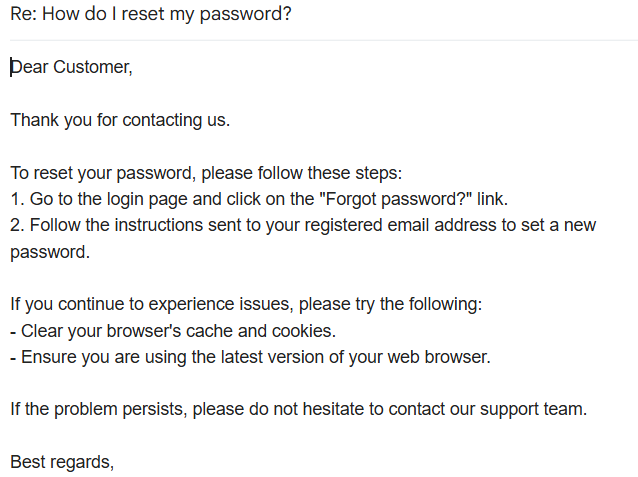This screenshot has width=638, height=477.
Task: Place cursor in the "Dear Customer," greeting line
Action: point(72,67)
